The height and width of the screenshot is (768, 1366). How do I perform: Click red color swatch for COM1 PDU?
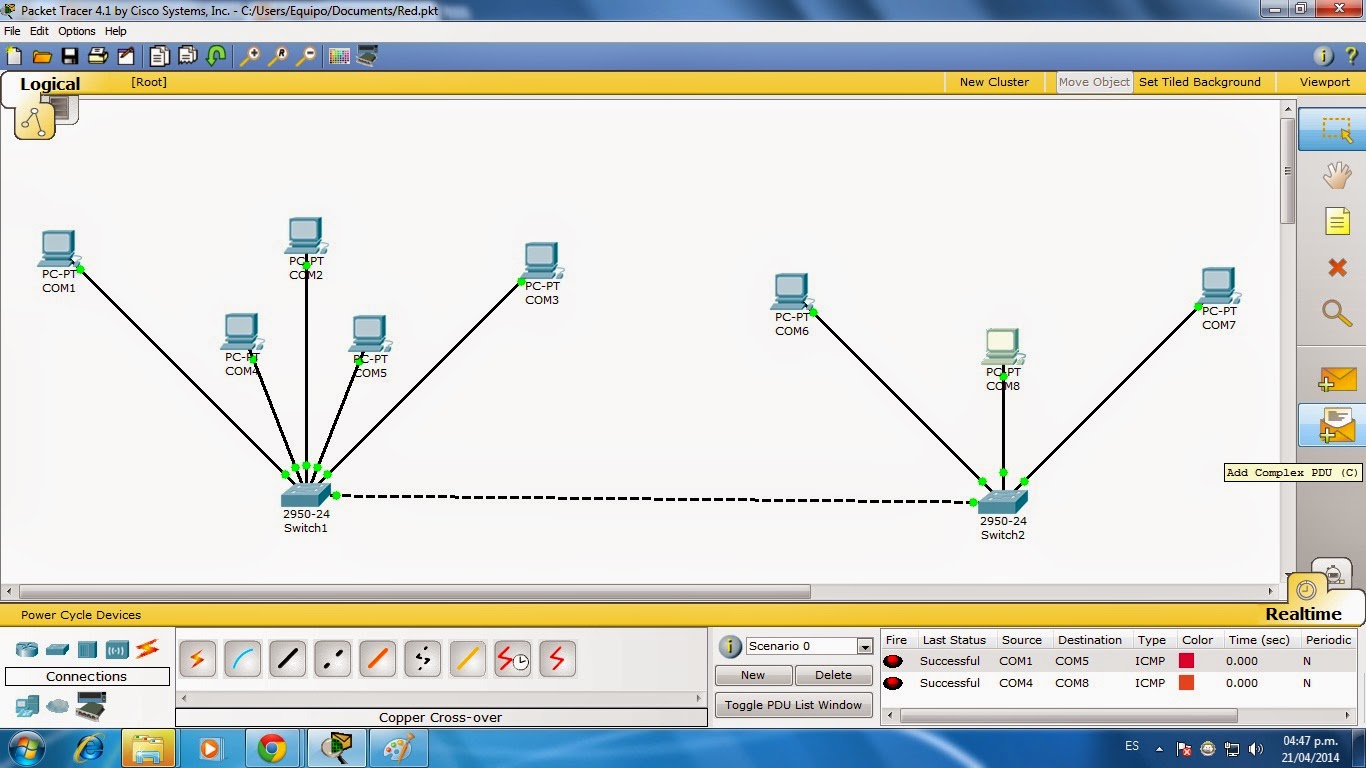[x=1186, y=661]
